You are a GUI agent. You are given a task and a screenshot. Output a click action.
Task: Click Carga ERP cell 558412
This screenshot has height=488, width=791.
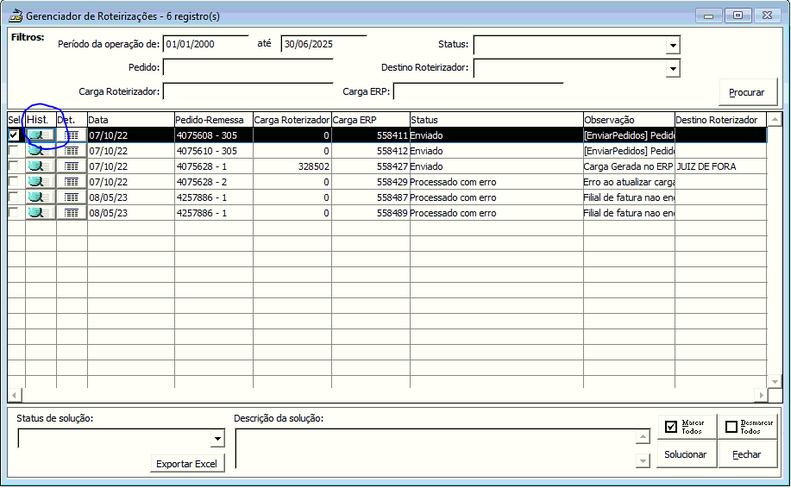[x=371, y=151]
